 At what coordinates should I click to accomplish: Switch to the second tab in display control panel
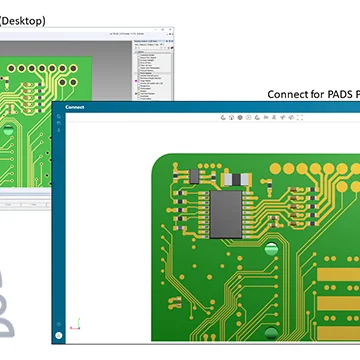[143, 44]
